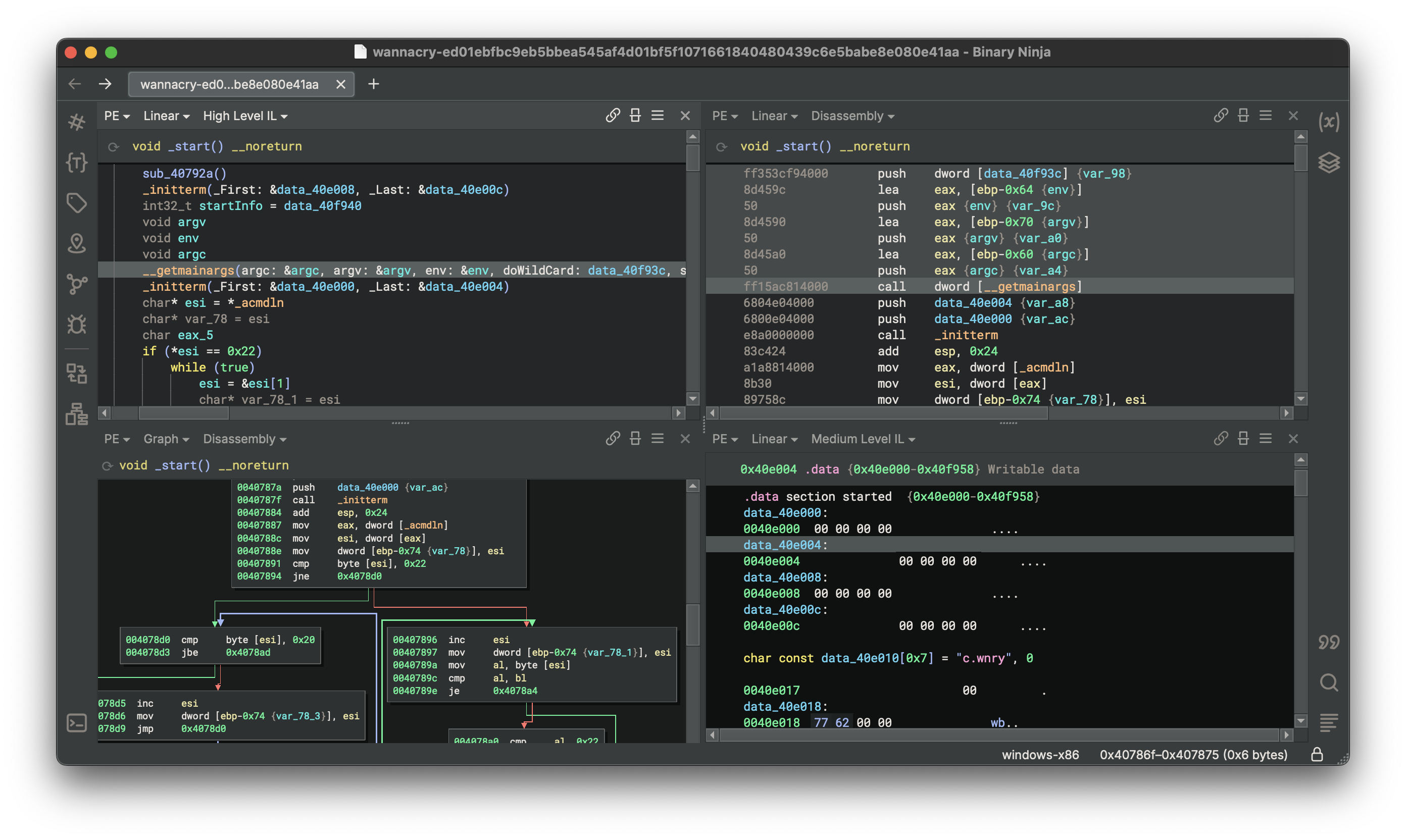Toggle sync link in top-right Disassembly pane
The image size is (1406, 840).
pos(1221,116)
